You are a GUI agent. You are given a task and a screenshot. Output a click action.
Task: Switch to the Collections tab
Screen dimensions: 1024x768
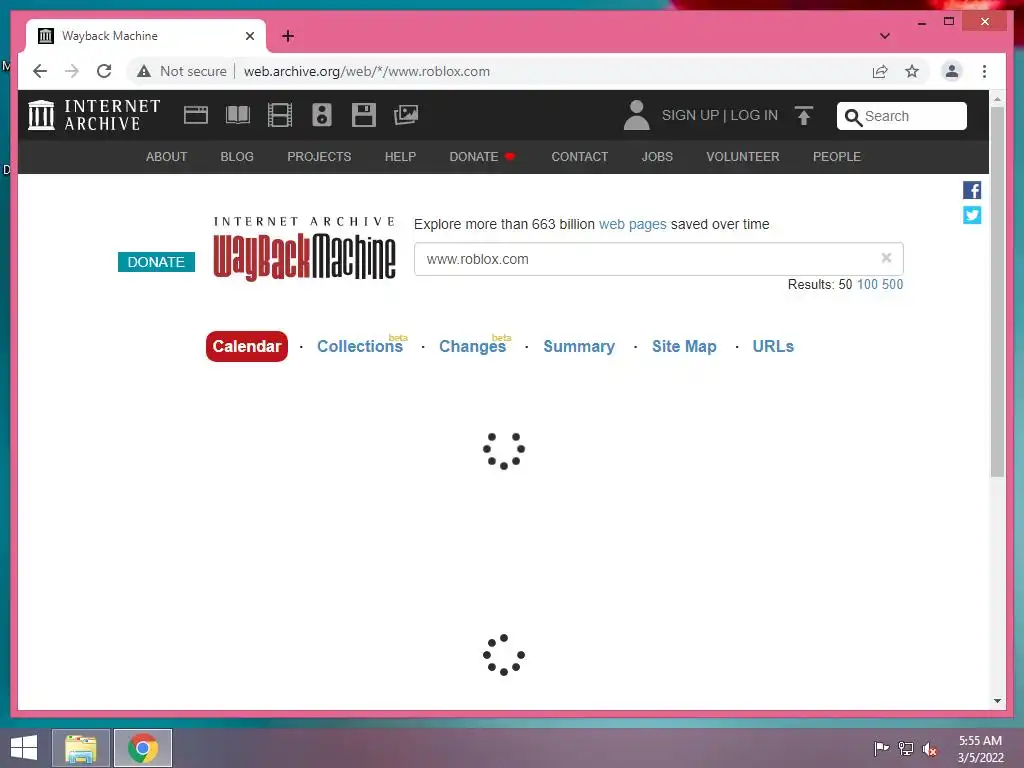click(360, 346)
